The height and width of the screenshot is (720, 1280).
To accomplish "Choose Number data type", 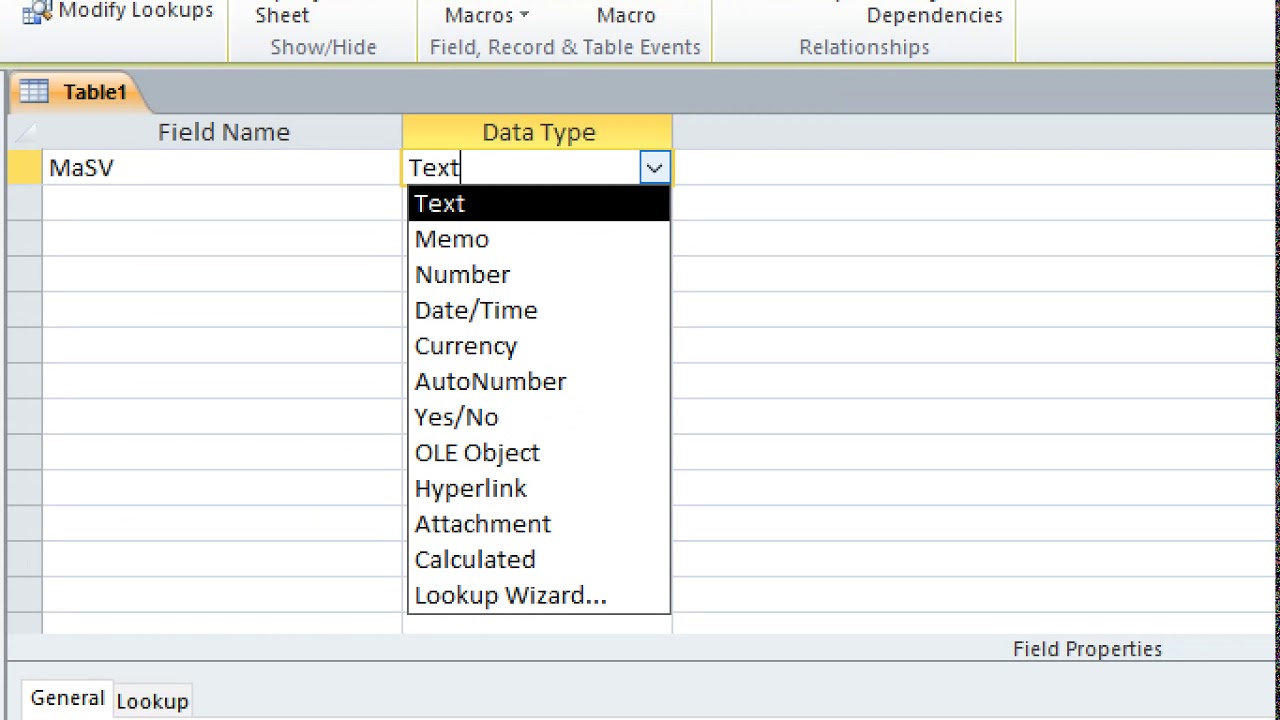I will pyautogui.click(x=539, y=275).
